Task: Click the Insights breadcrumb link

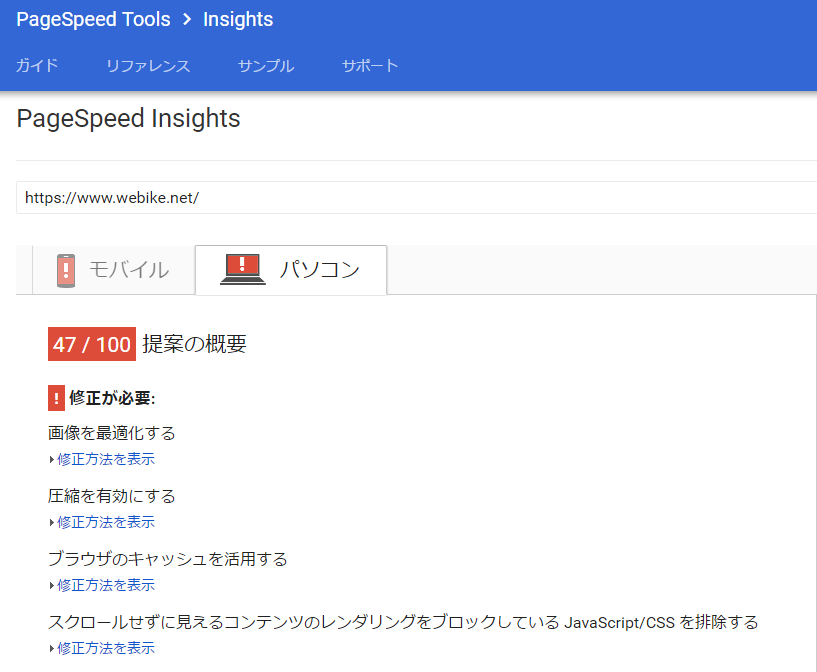Action: pos(238,20)
